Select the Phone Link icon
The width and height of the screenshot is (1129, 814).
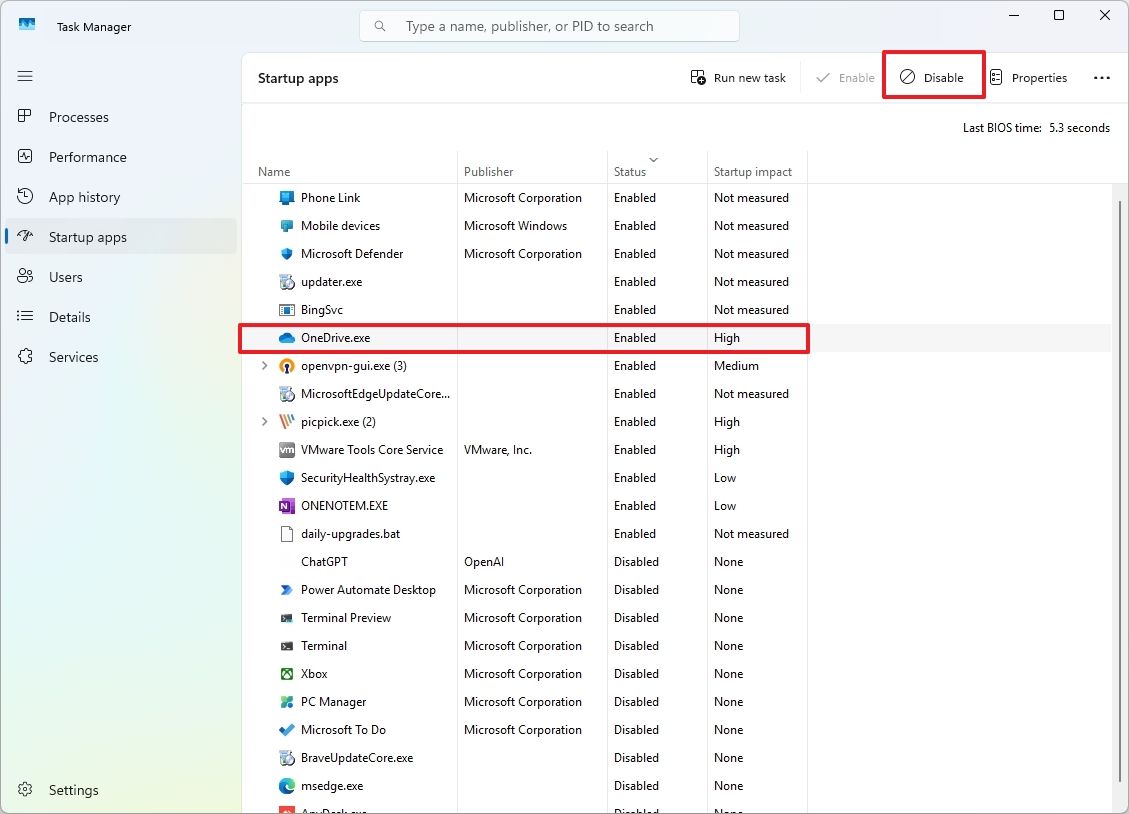(x=285, y=197)
